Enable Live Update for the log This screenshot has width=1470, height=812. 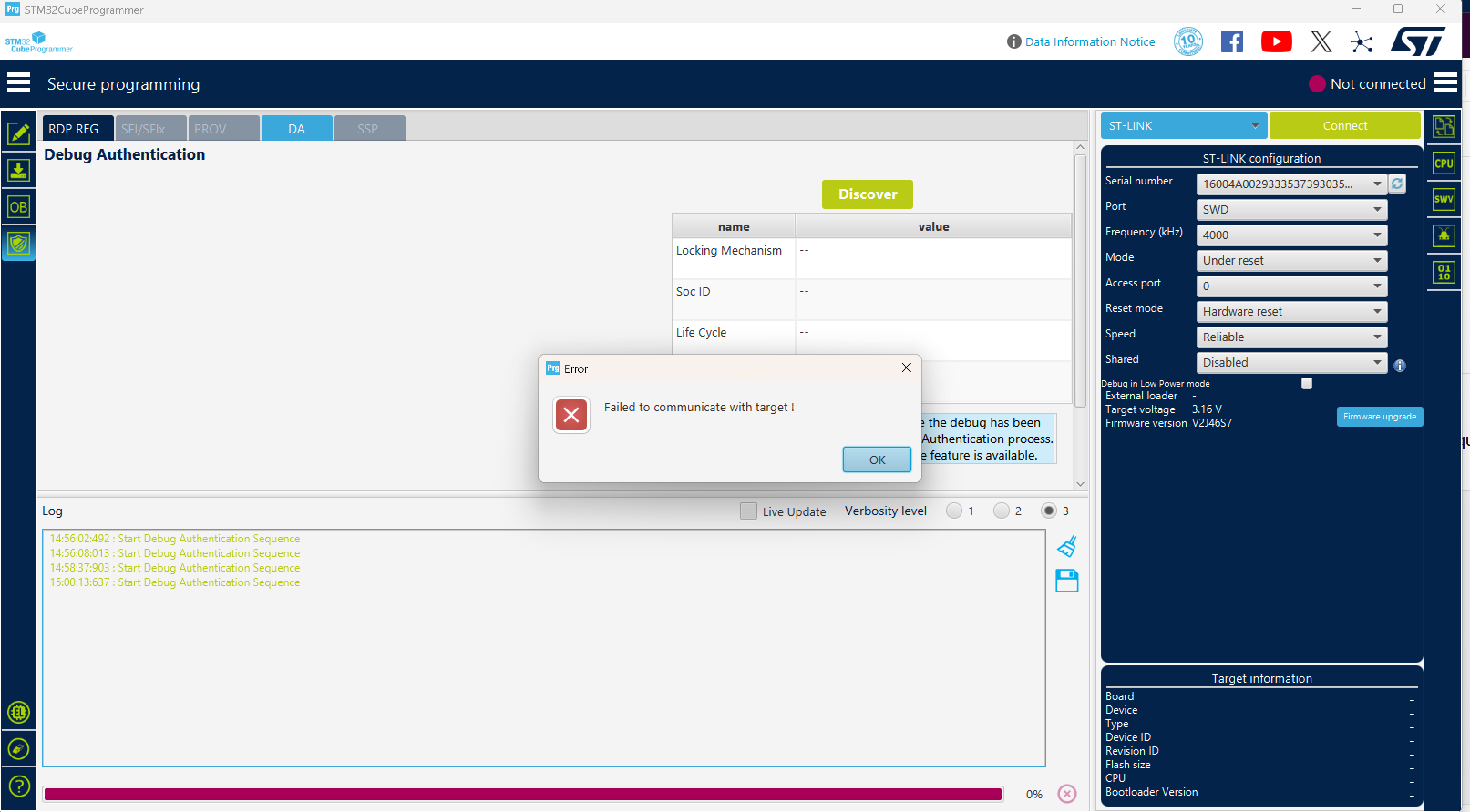click(748, 511)
